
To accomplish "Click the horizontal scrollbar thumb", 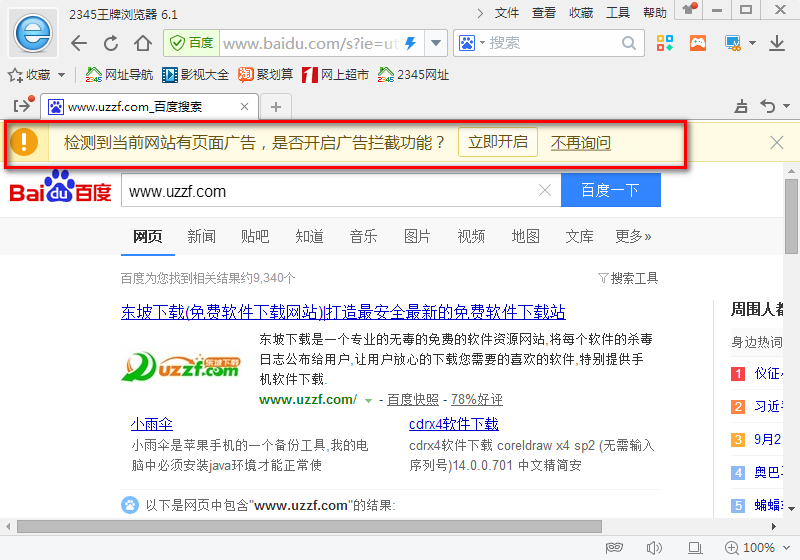I will (x=309, y=526).
